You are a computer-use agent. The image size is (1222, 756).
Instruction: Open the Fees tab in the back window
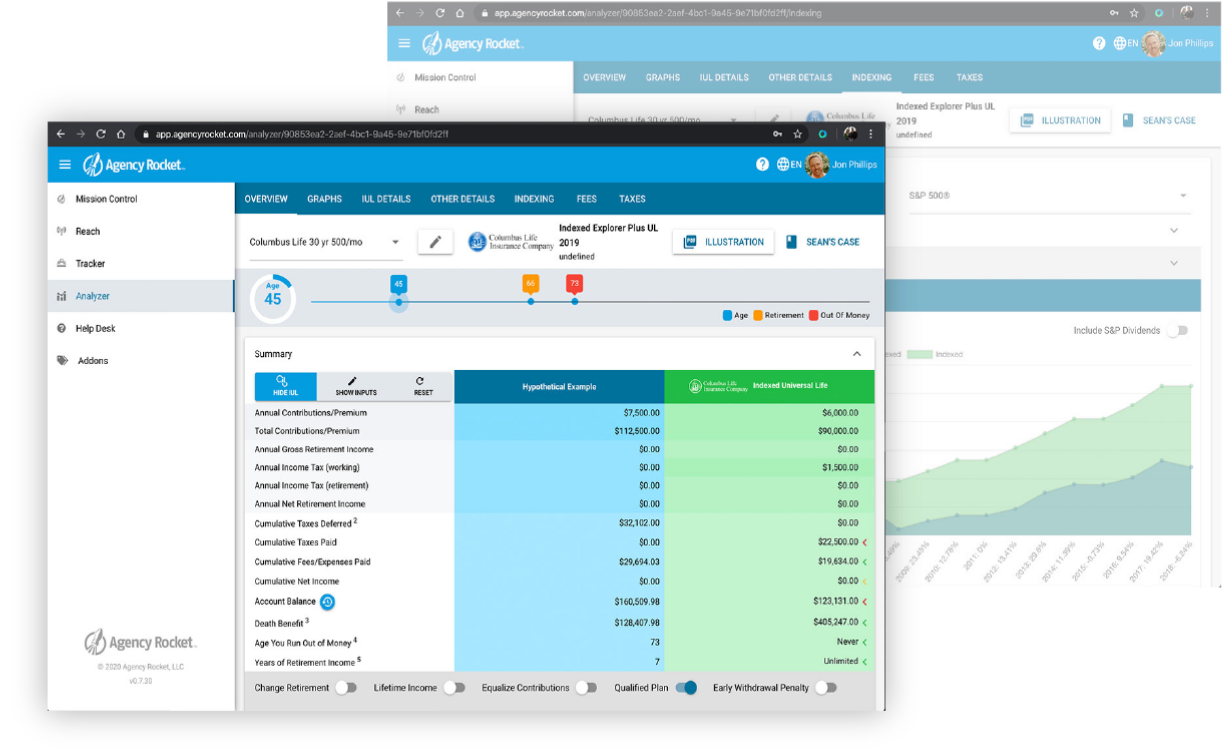pos(924,77)
